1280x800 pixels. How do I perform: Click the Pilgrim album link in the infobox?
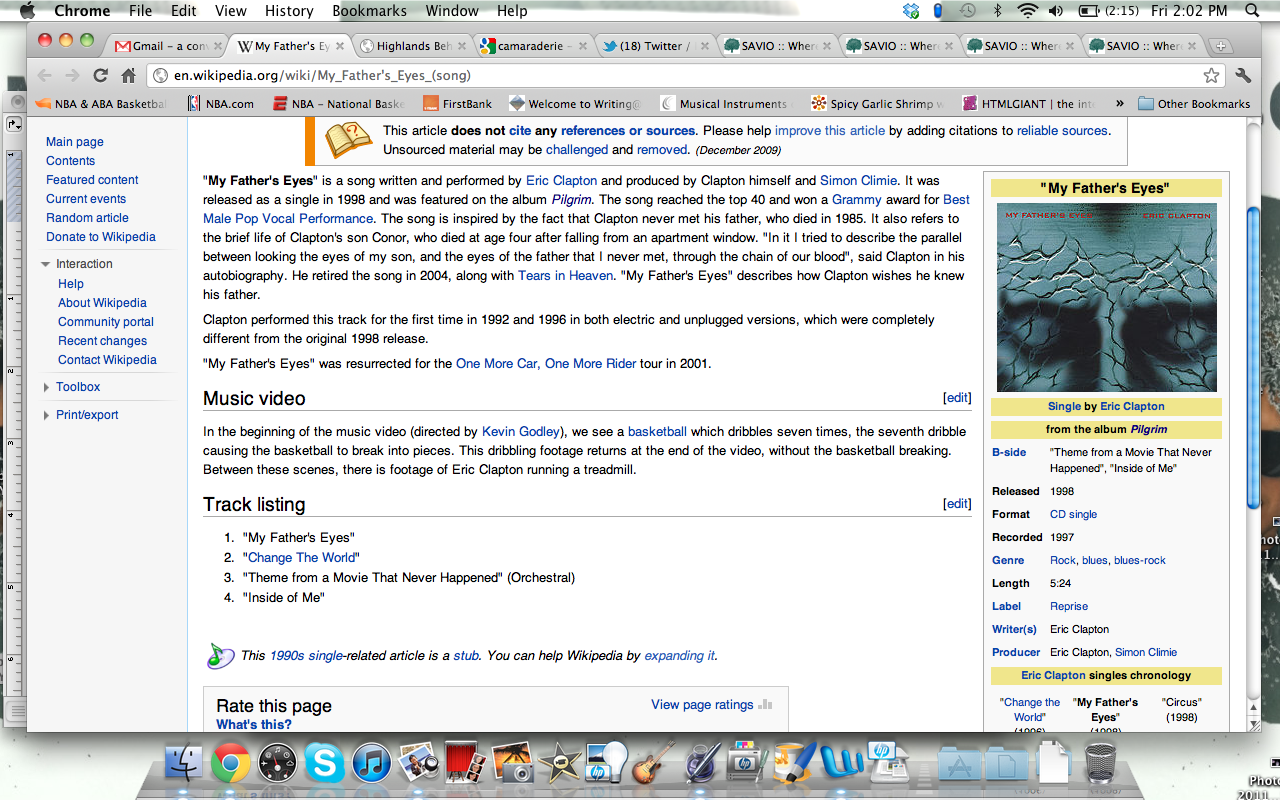coord(1149,429)
